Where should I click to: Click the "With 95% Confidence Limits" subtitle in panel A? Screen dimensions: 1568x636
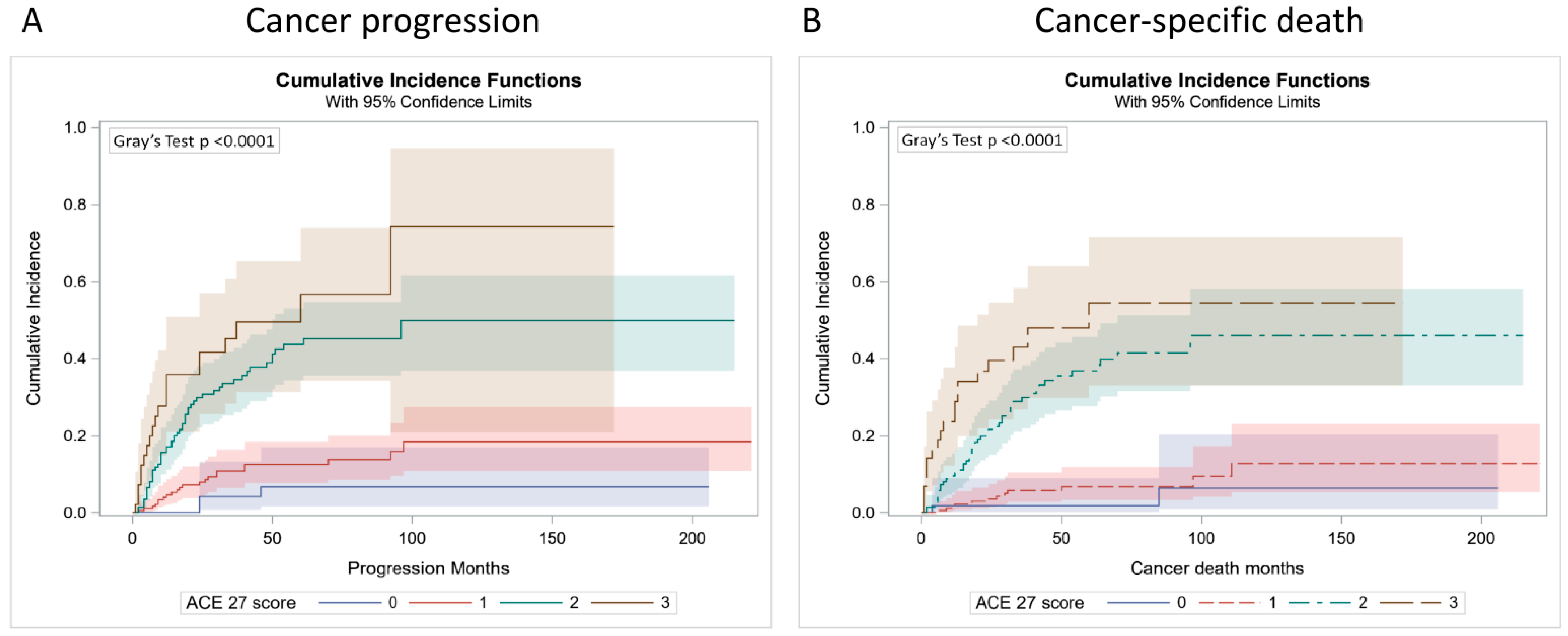429,102
